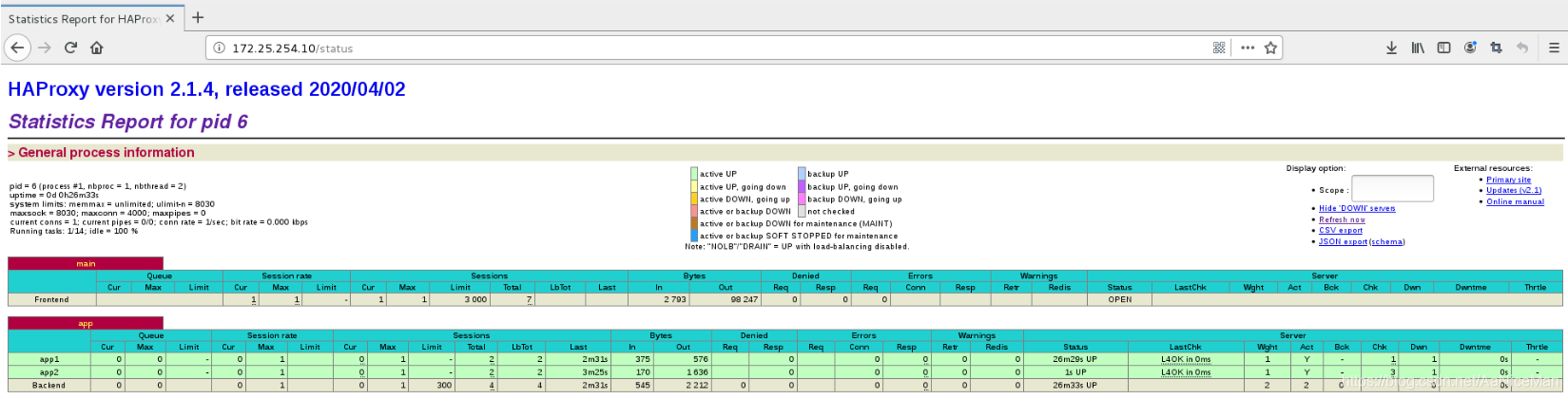1568x399 pixels.
Task: Click the forward navigation arrow
Action: pos(44,47)
